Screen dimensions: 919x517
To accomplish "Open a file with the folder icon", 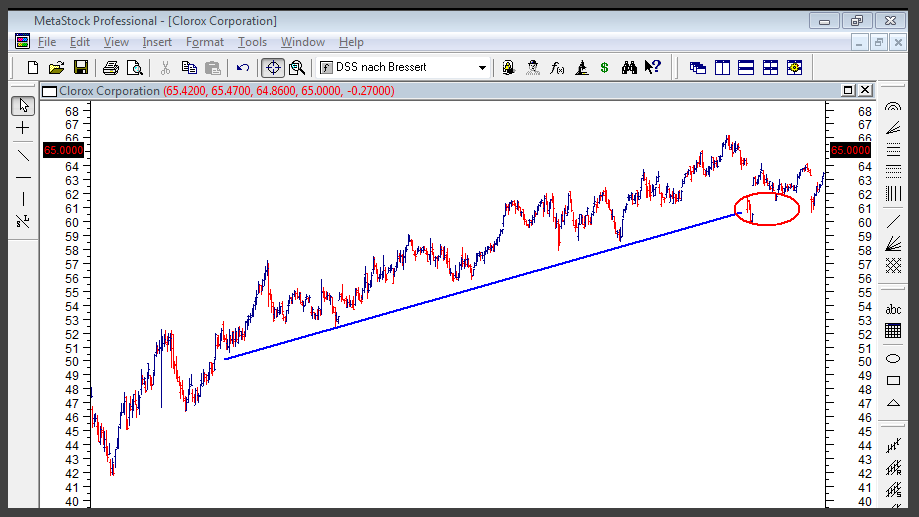I will point(56,67).
